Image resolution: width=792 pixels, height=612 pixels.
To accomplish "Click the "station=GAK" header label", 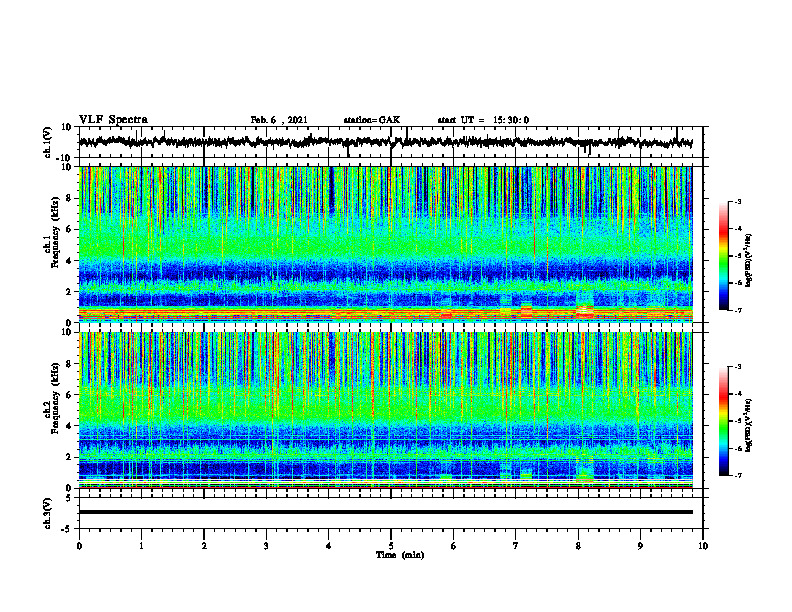I will point(372,120).
